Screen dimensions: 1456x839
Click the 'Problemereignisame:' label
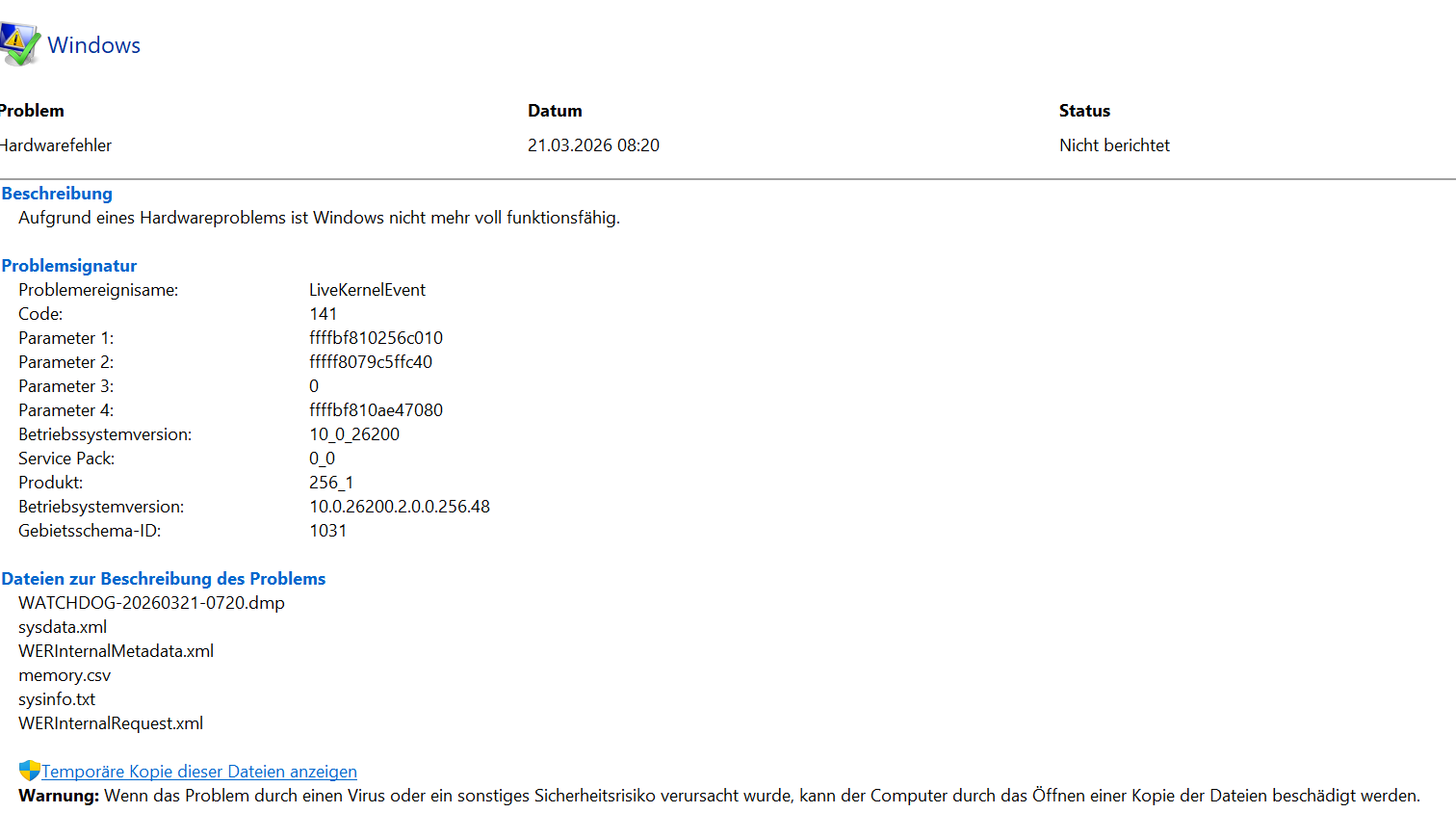click(98, 290)
